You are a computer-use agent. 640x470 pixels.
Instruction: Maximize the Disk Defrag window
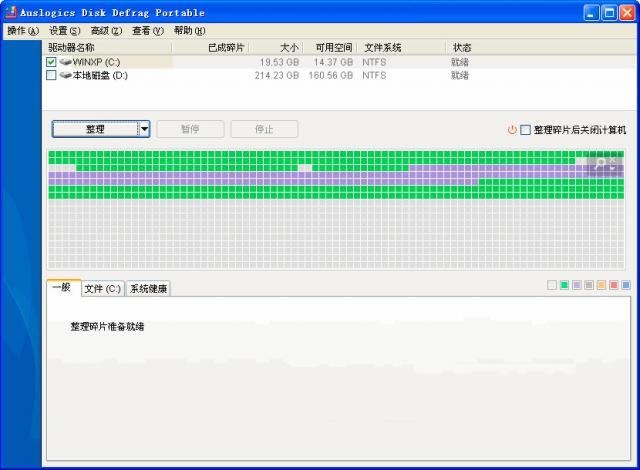(609, 13)
